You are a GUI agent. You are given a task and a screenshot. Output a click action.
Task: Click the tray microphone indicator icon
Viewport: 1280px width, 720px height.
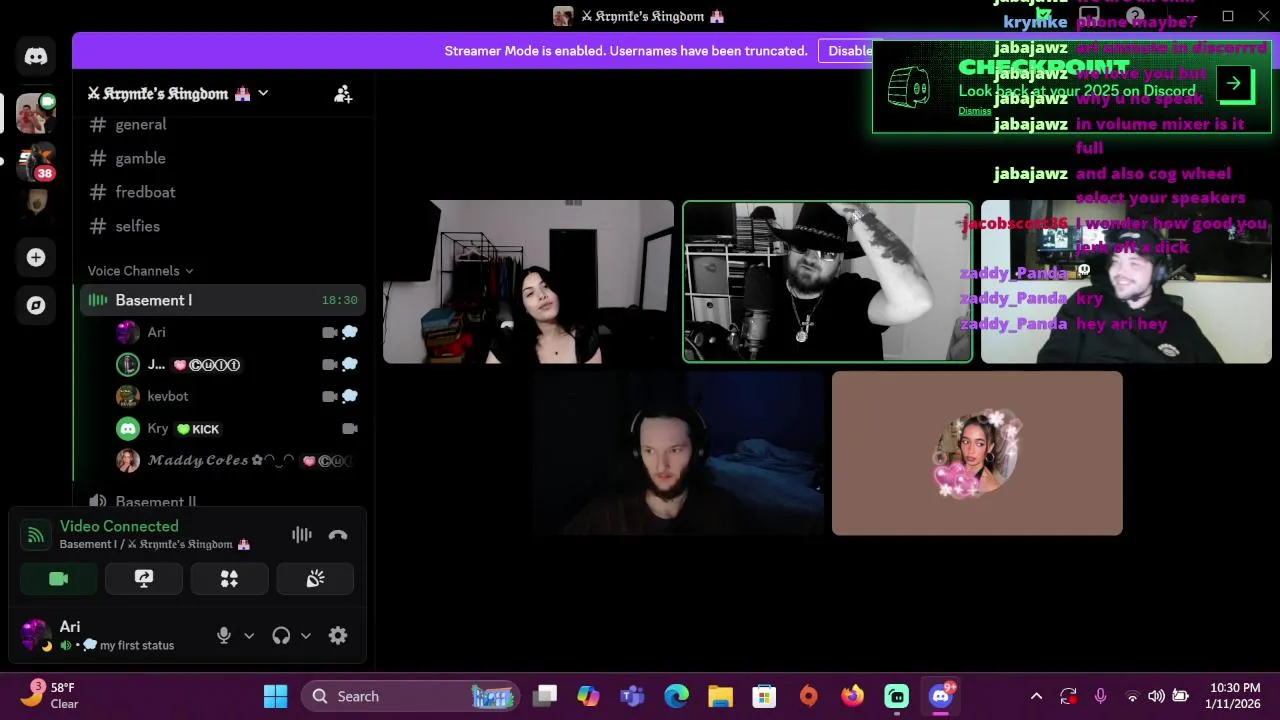(1100, 696)
